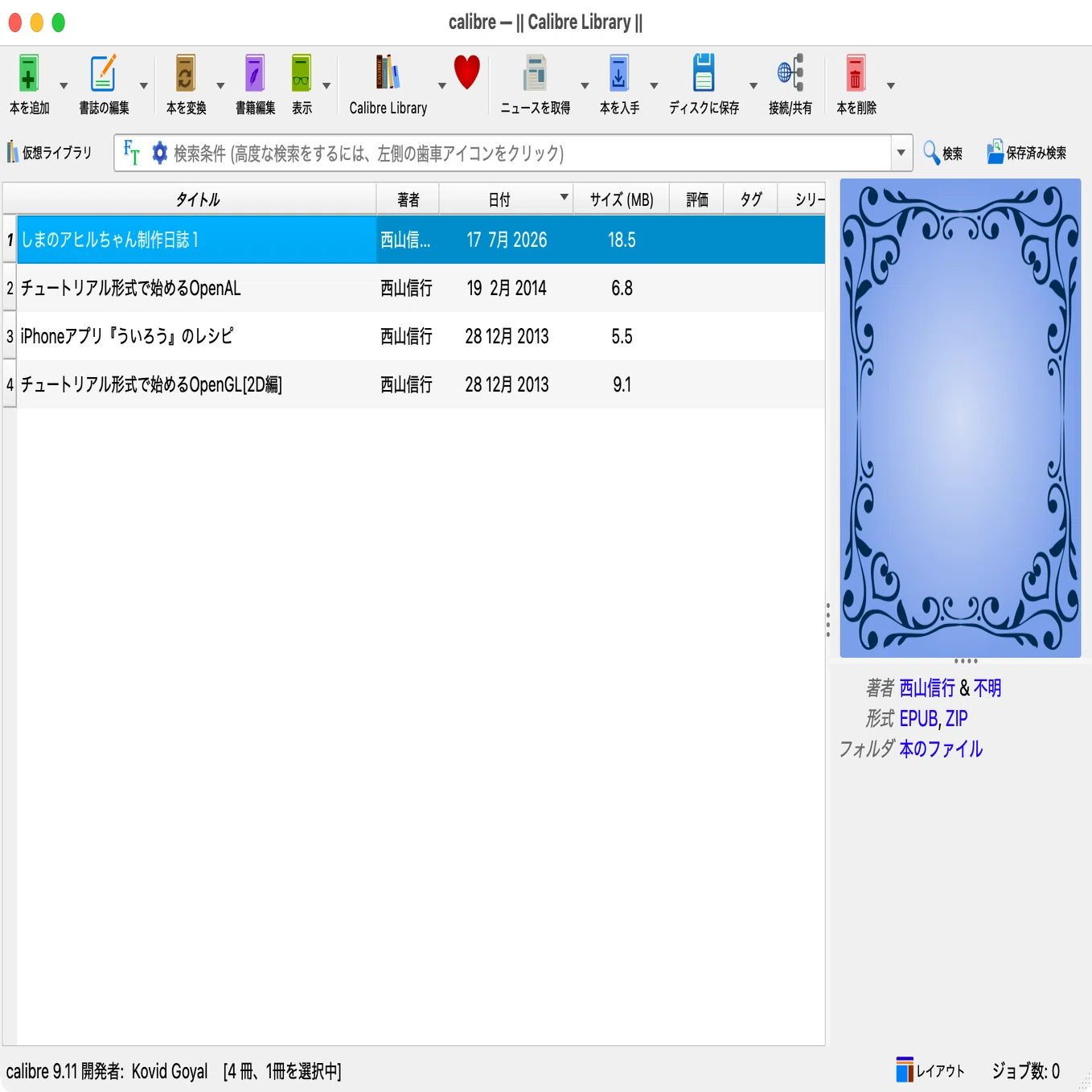Open the 保存済み検索 saved searches button

[x=1027, y=153]
